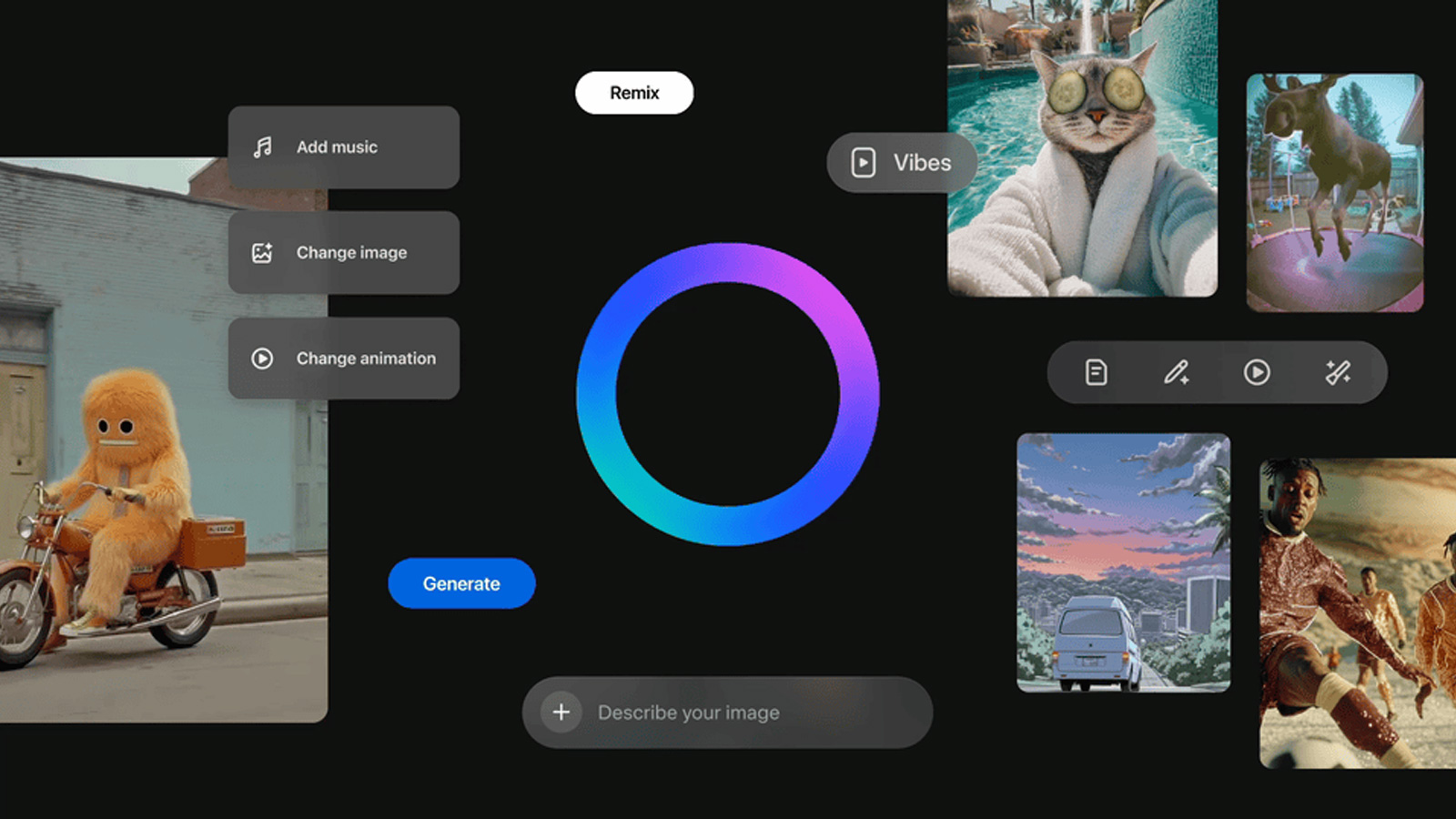
Task: Click the play icon in the right toolbar
Action: click(x=1257, y=372)
